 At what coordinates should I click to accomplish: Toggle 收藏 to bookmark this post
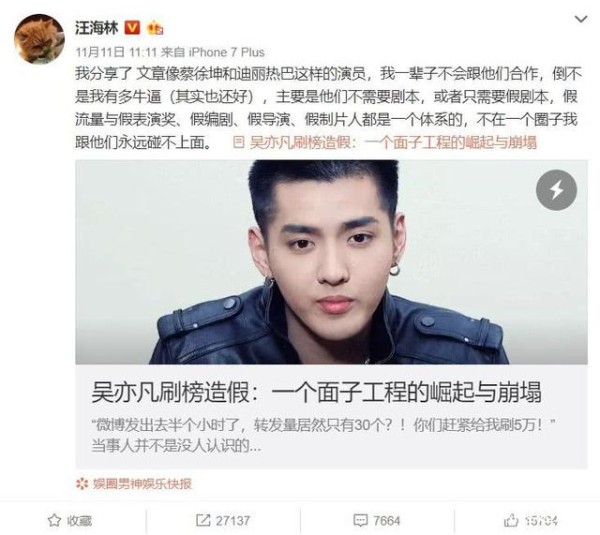click(70, 520)
